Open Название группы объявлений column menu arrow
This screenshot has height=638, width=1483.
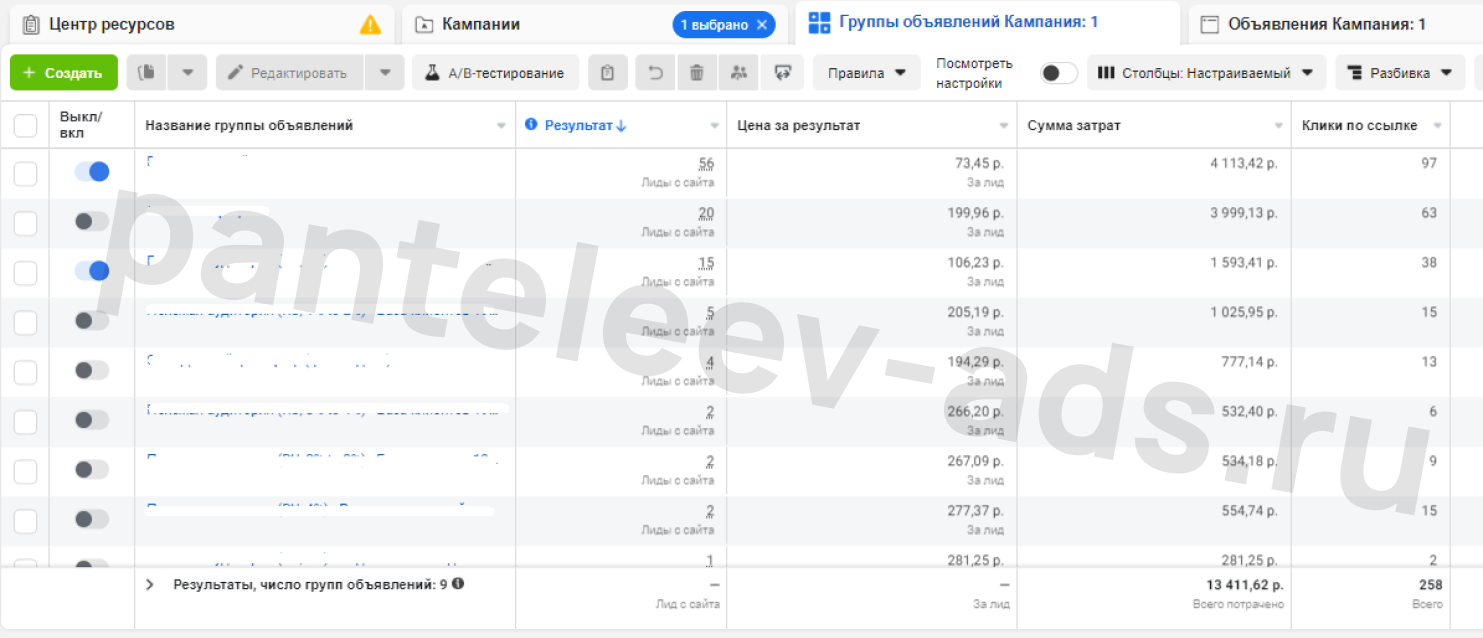[x=501, y=126]
